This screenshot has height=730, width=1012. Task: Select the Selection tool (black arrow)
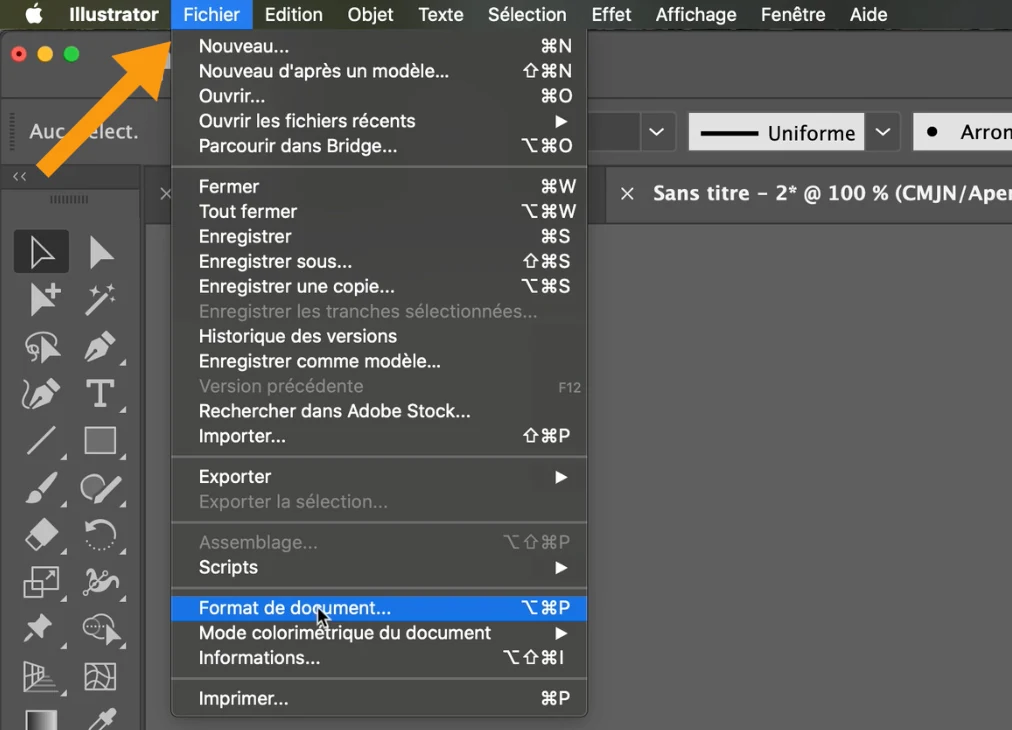pos(41,251)
